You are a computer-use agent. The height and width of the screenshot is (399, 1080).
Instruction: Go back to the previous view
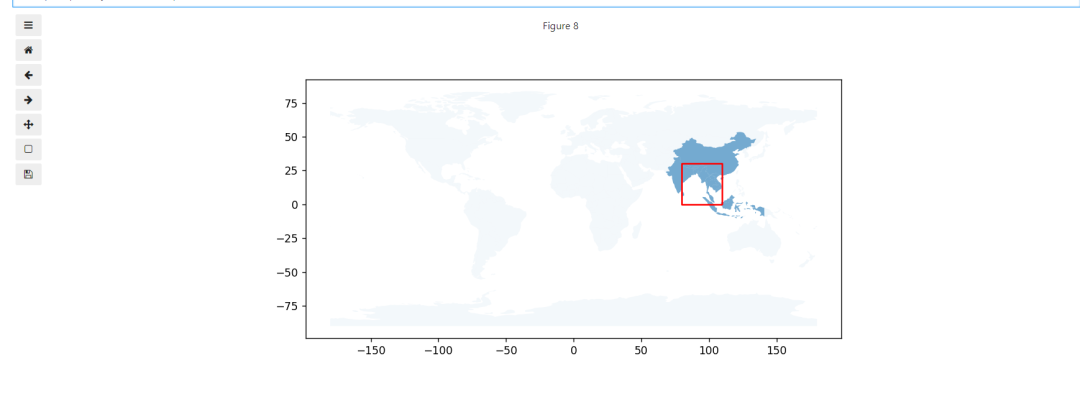tap(28, 75)
